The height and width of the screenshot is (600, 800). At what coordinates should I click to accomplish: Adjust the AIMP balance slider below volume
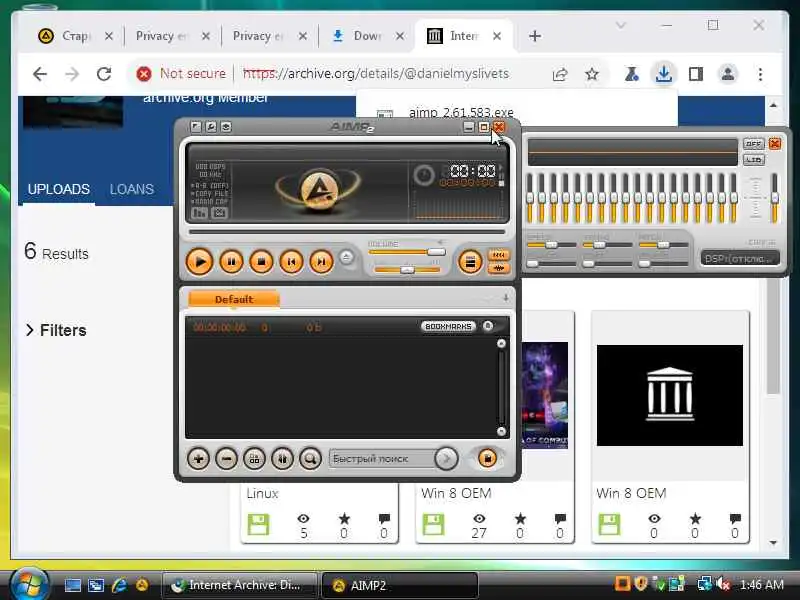click(407, 269)
